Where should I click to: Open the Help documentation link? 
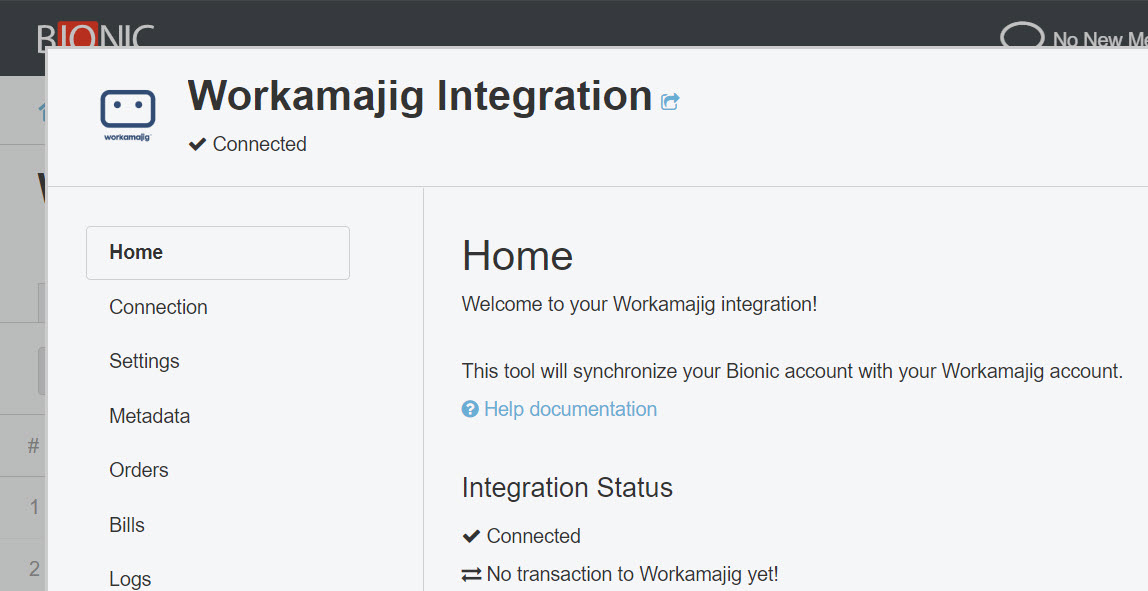[570, 409]
